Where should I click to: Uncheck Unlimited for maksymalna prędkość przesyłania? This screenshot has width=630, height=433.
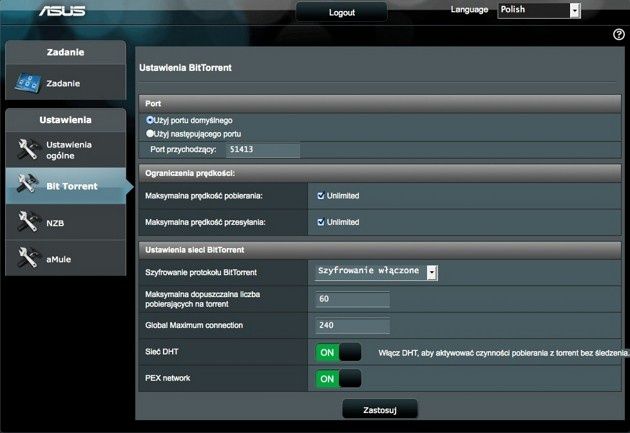pos(321,222)
